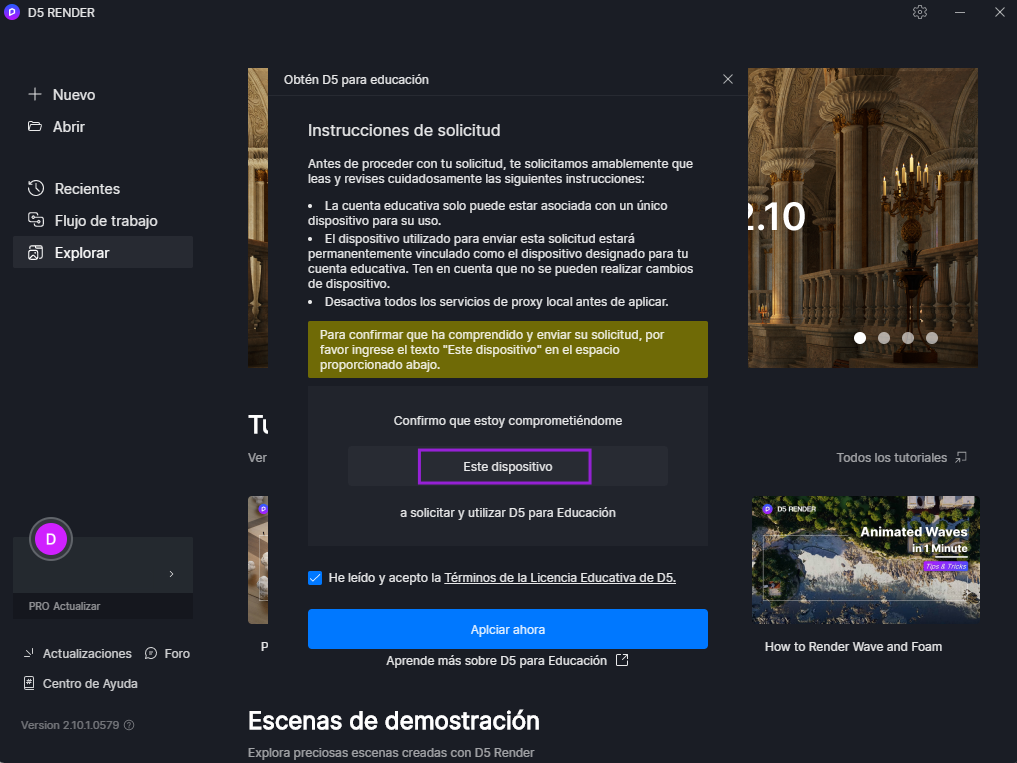Switch to the last carousel dot
This screenshot has height=763, width=1017.
tap(932, 338)
